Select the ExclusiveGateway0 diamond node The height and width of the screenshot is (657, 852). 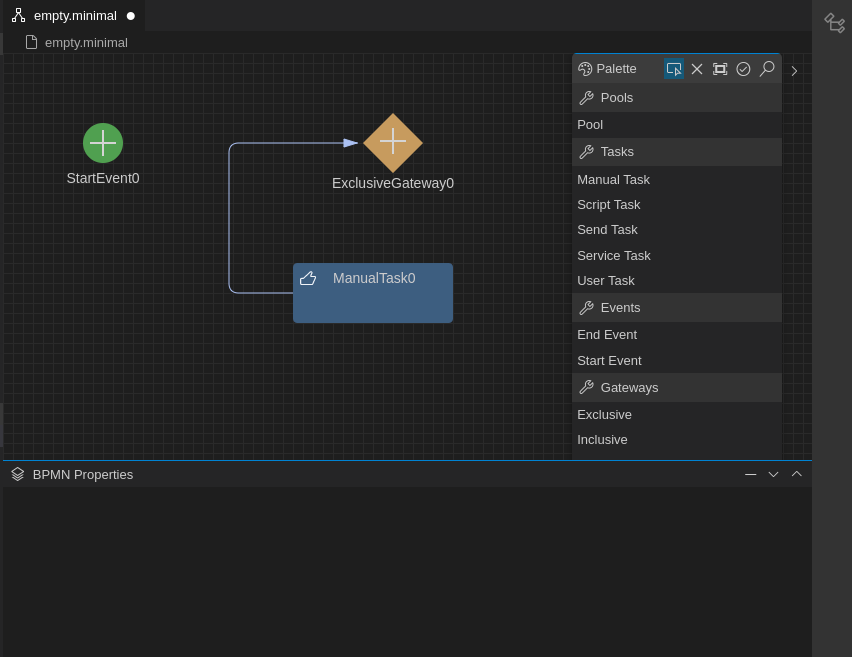tap(393, 143)
